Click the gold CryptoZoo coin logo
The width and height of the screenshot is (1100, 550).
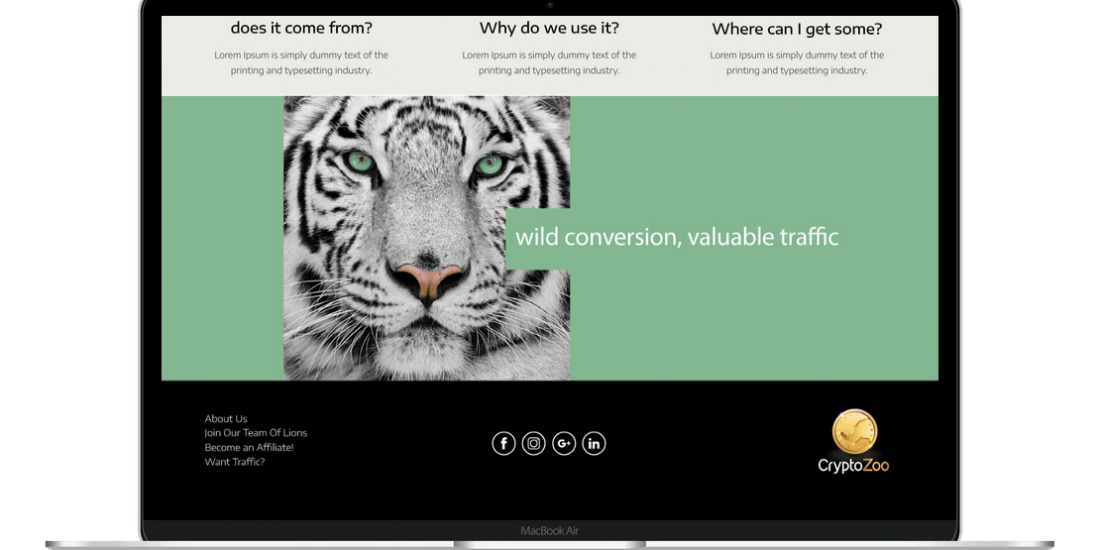tap(854, 431)
